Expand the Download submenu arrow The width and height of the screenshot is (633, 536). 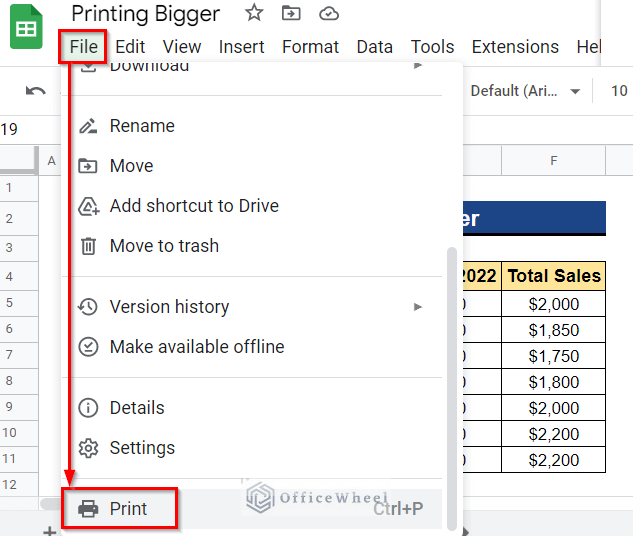[x=418, y=66]
